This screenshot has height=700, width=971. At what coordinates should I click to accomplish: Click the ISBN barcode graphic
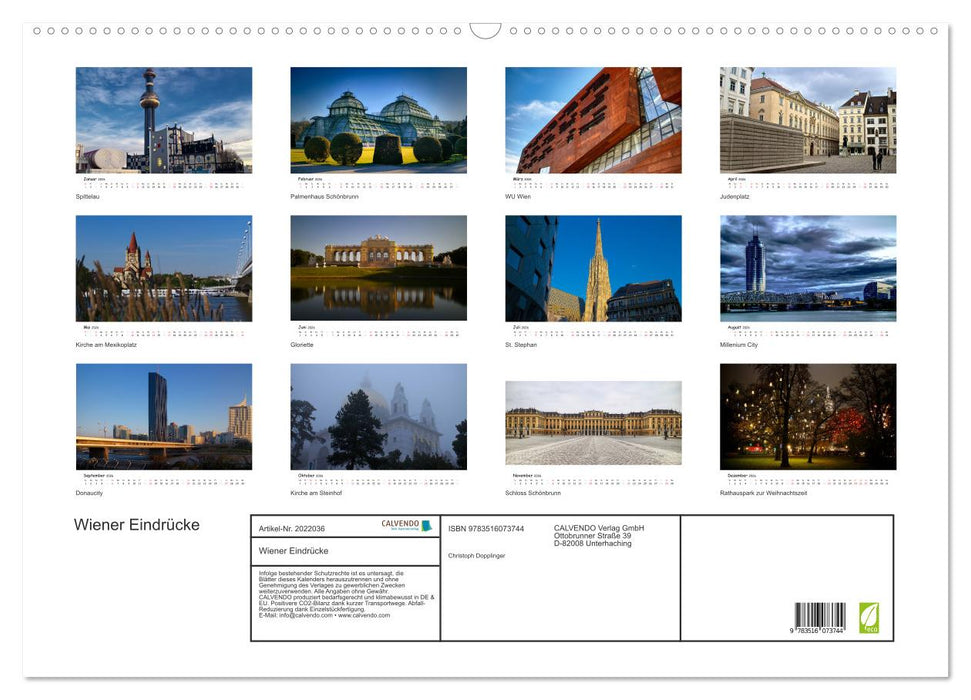tap(820, 615)
